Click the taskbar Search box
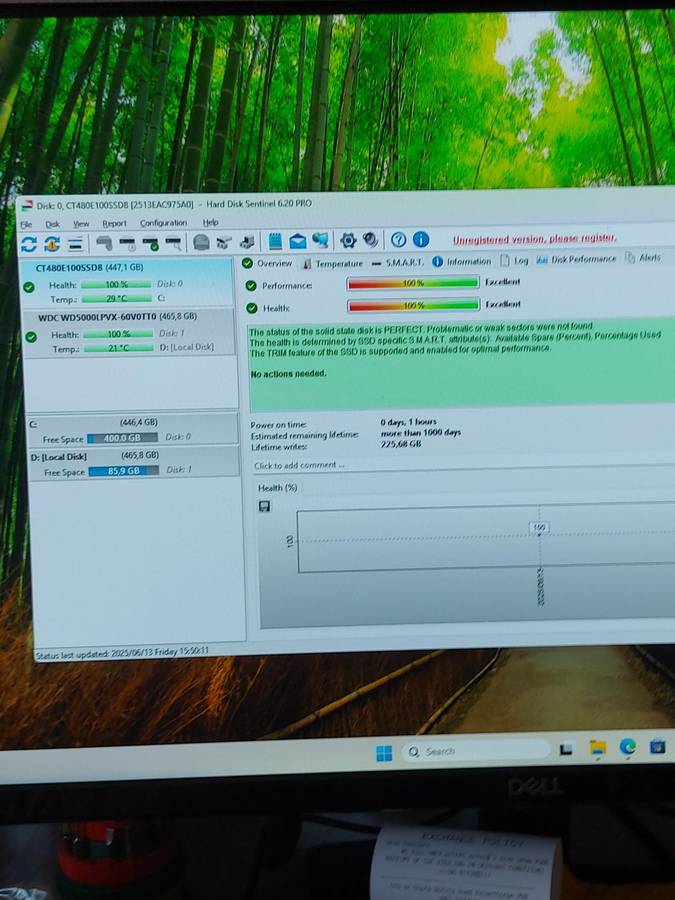The image size is (675, 900). pos(475,750)
